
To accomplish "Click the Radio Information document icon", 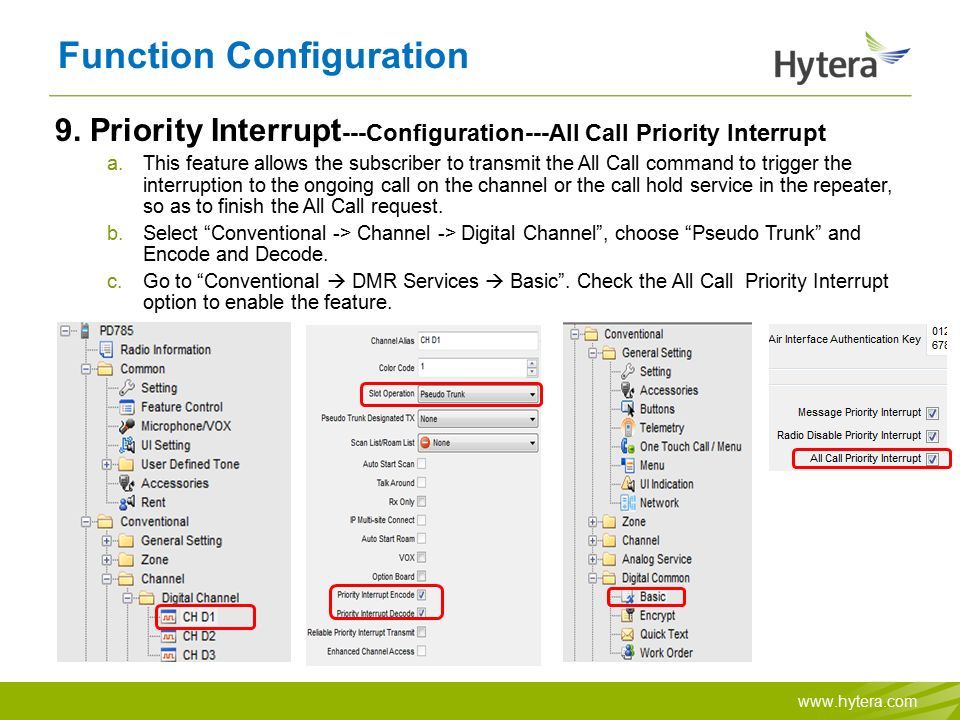I will point(106,350).
